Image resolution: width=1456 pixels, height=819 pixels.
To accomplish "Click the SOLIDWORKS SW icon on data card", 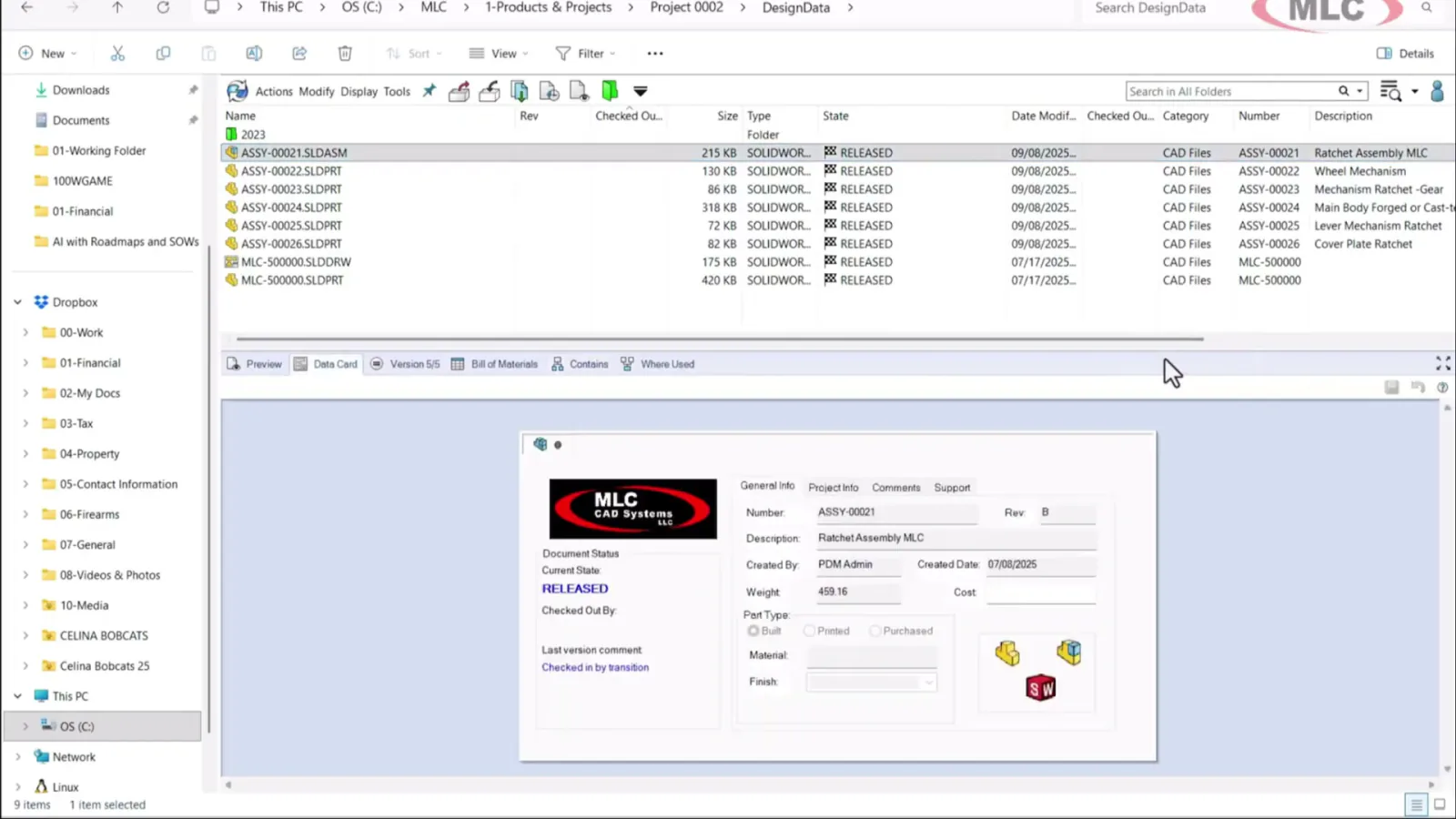I will (x=1040, y=688).
